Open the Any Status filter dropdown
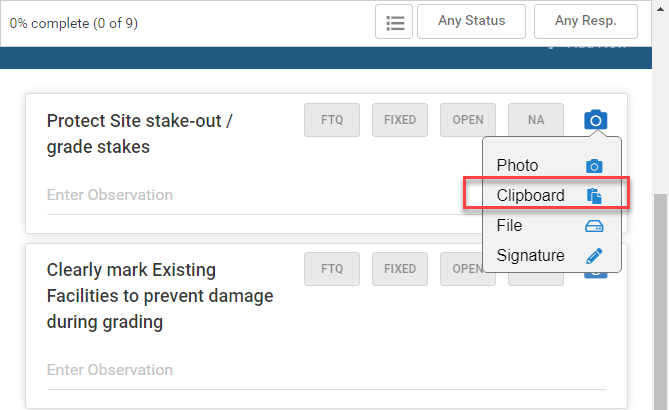The height and width of the screenshot is (410, 669). (471, 21)
